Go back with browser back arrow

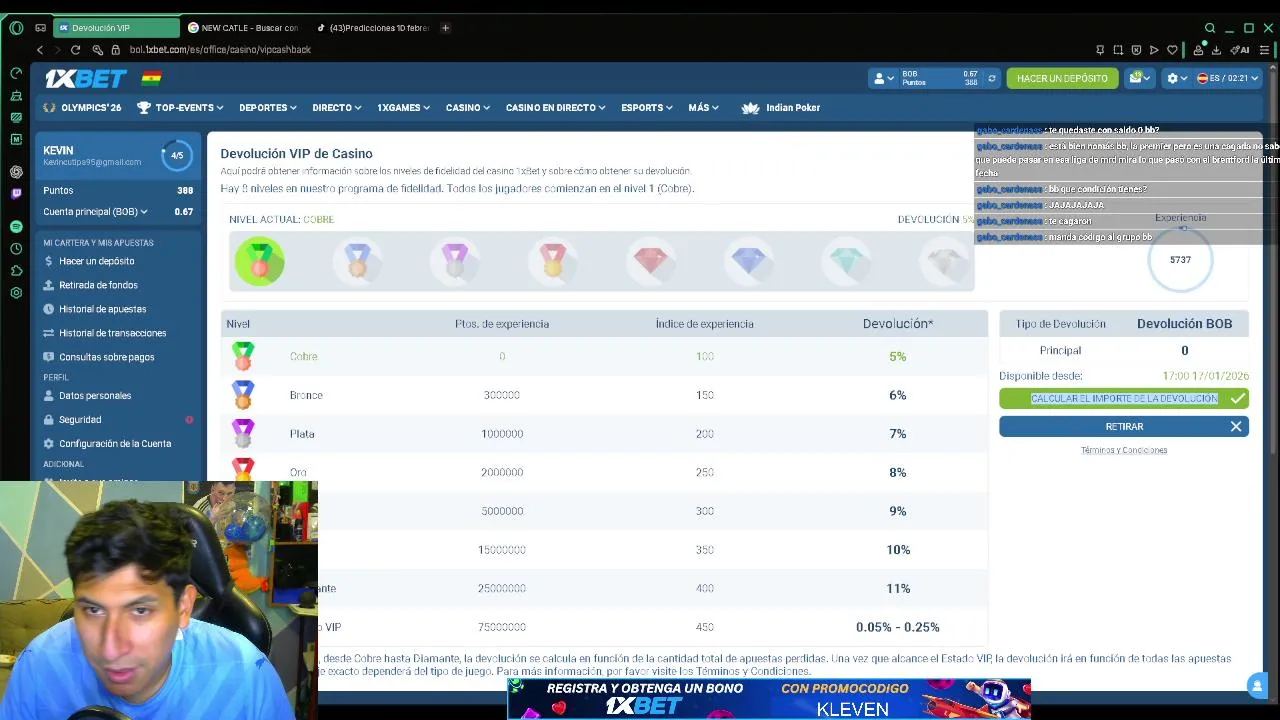[40, 49]
